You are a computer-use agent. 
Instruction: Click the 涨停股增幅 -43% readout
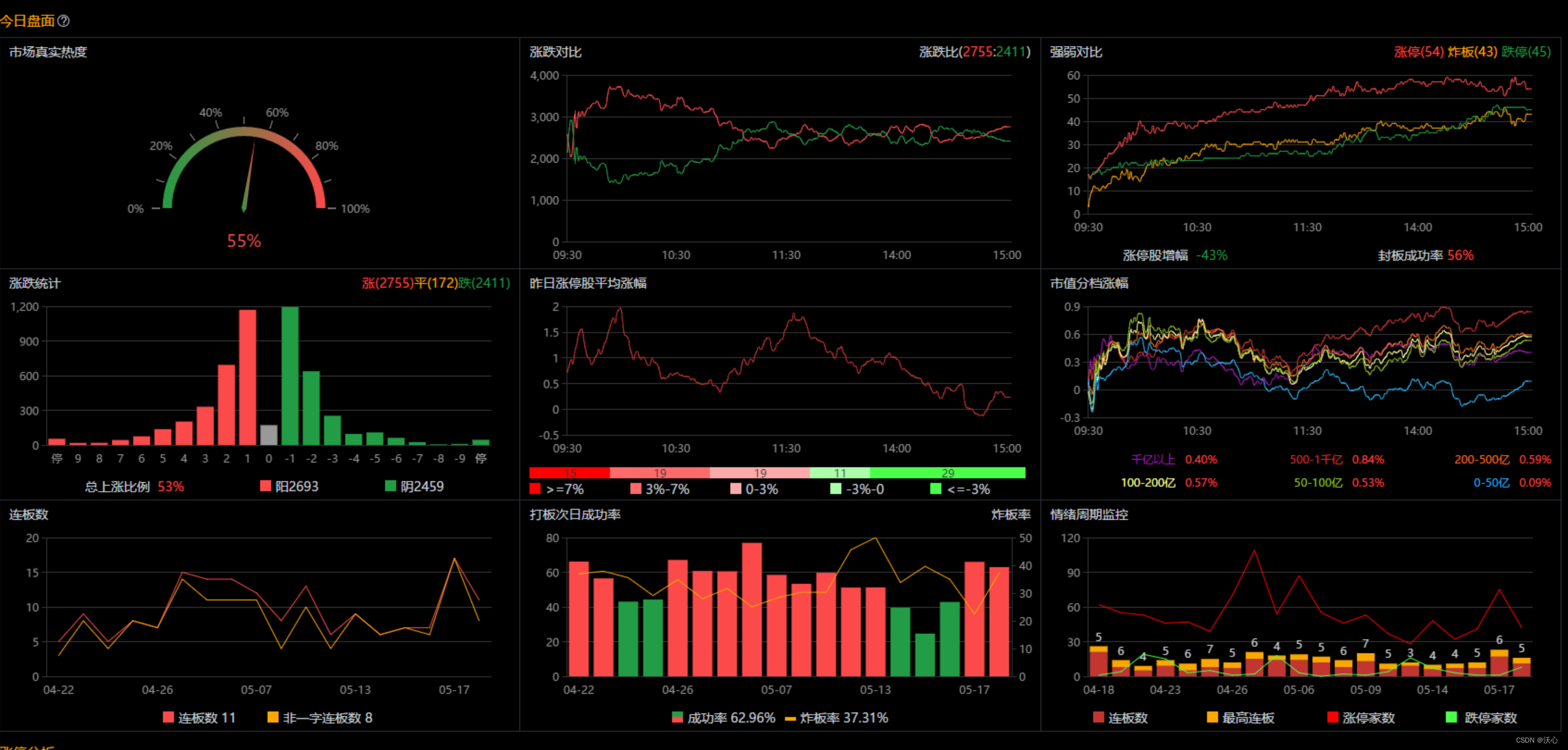pos(1175,255)
